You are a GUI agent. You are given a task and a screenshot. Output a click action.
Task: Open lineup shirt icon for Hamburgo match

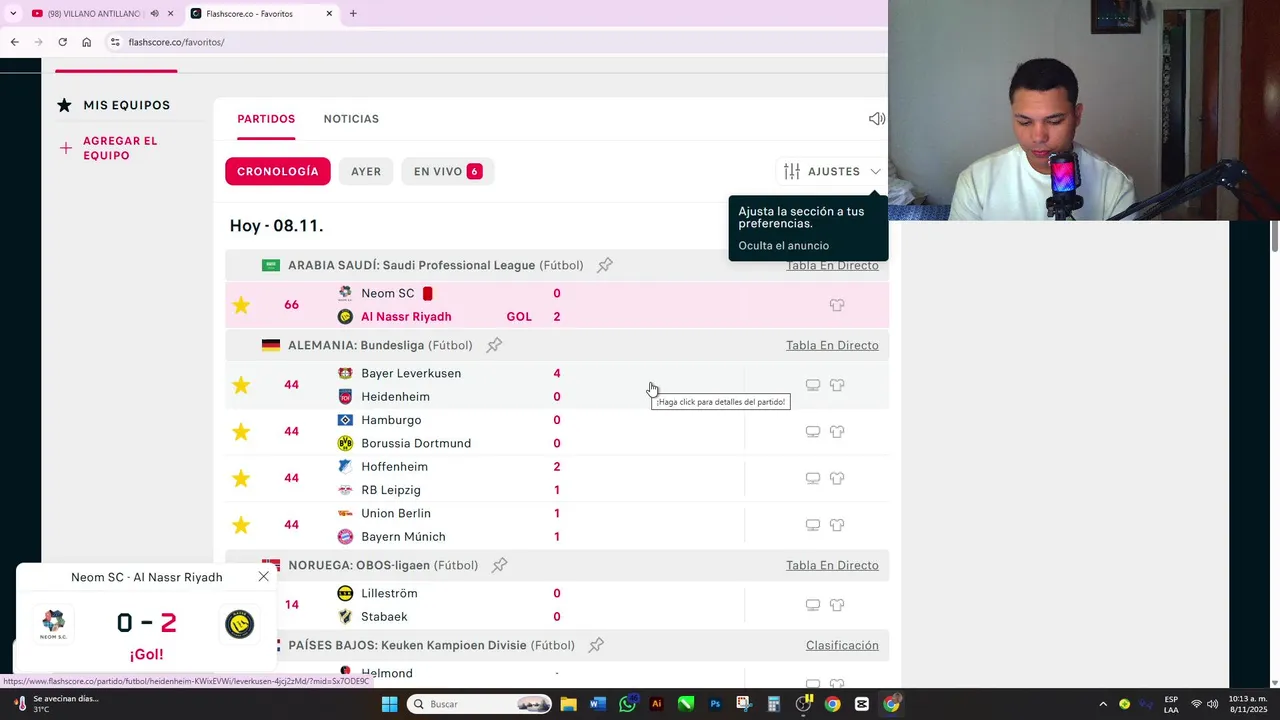(837, 432)
